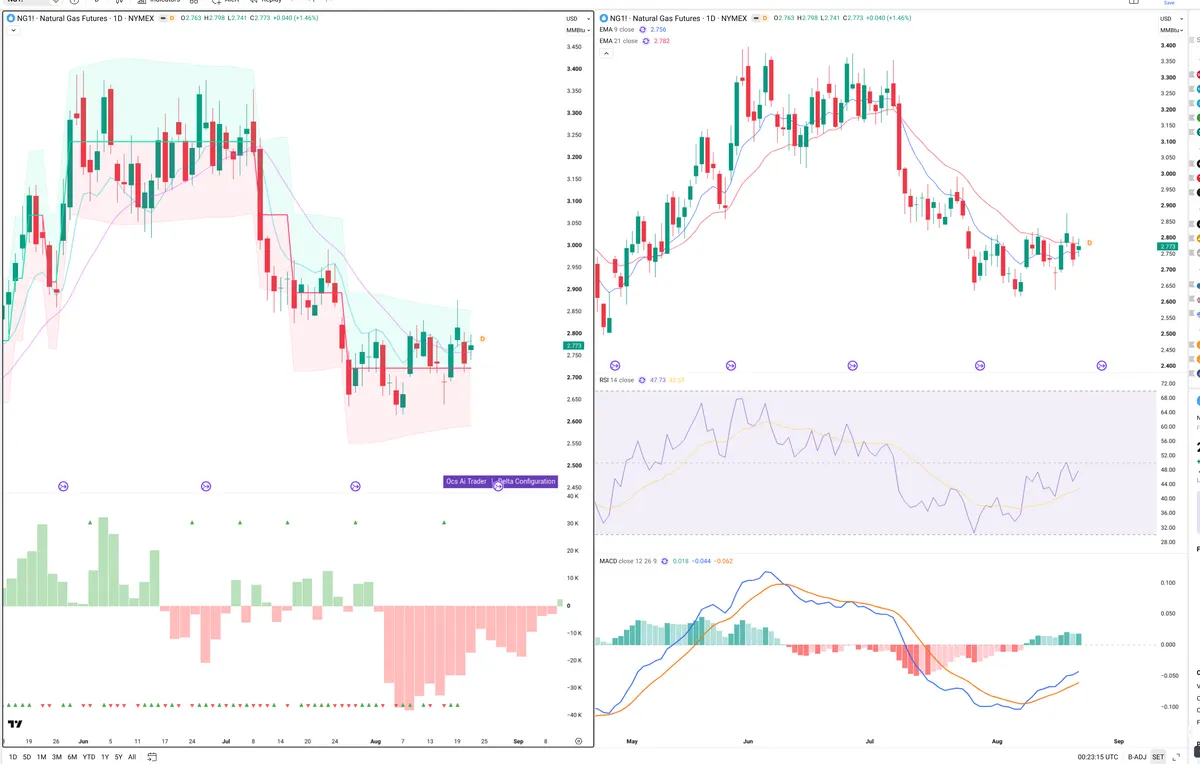Click the fourth event marker on the right chart
1200x764 pixels.
tap(980, 366)
